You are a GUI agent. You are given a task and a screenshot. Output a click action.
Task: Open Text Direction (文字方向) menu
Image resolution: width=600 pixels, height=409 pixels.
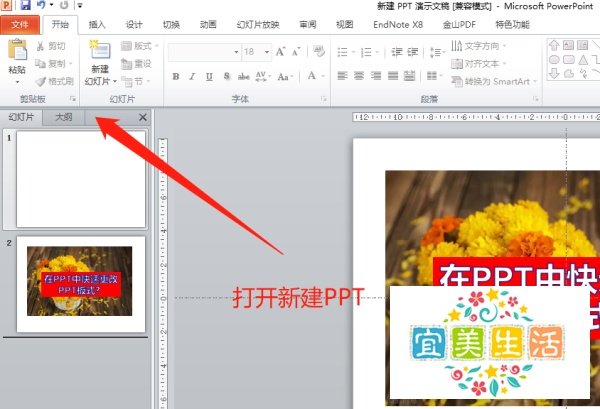pos(478,46)
